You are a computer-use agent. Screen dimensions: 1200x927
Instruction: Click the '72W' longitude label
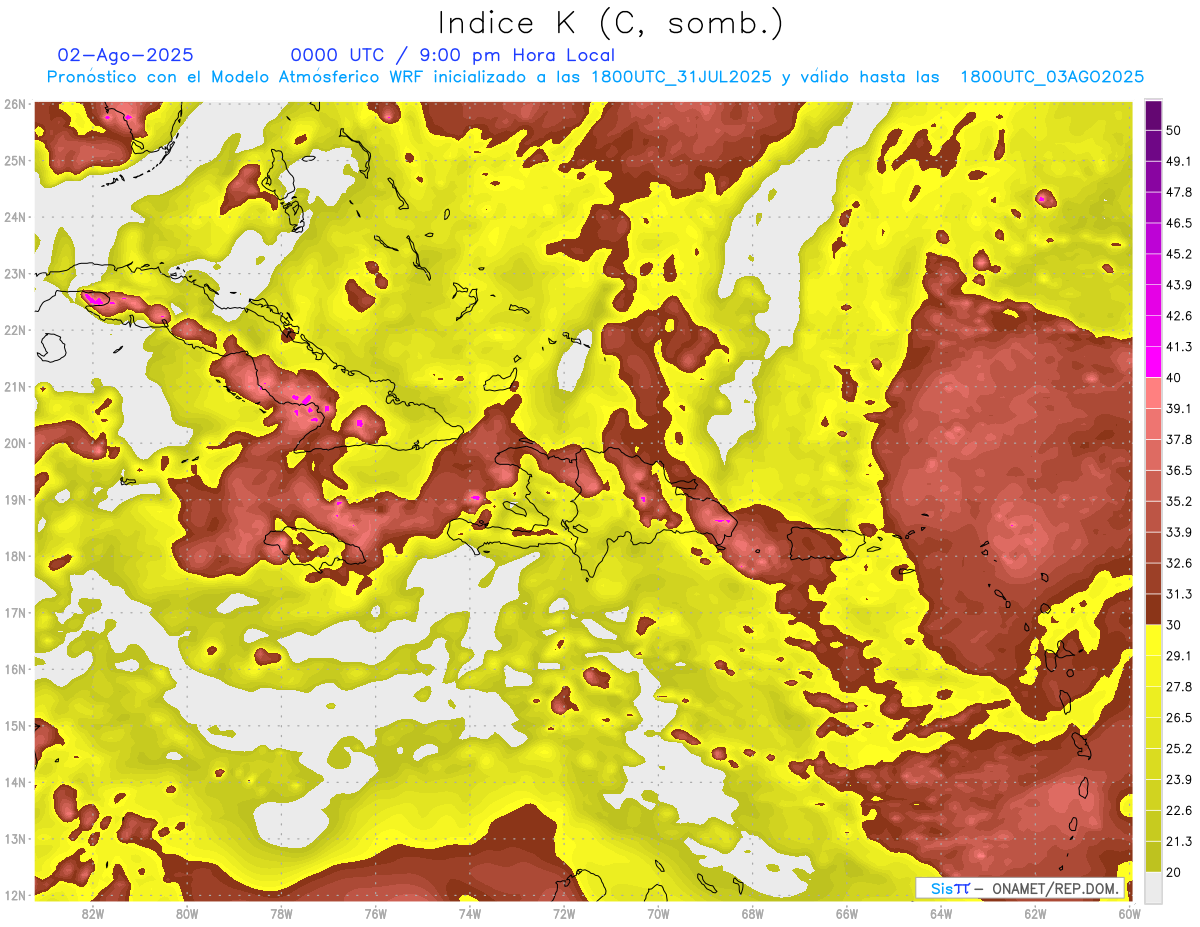pos(564,914)
